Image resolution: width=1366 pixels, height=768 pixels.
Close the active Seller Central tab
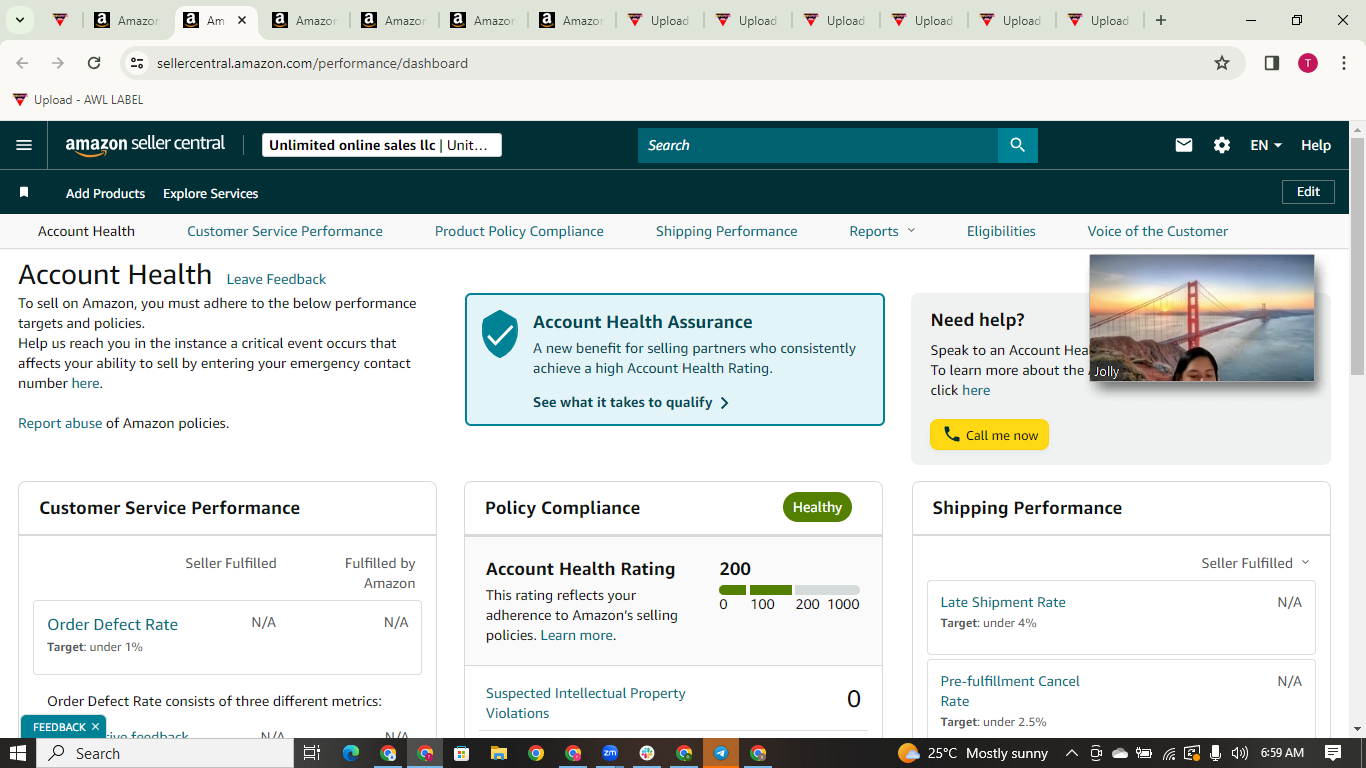pos(242,20)
